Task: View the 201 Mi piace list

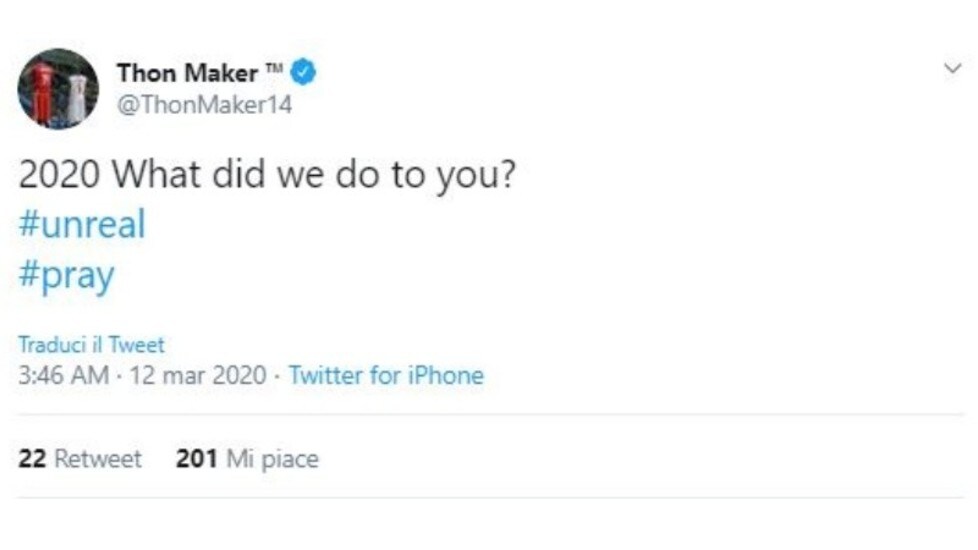Action: 247,459
